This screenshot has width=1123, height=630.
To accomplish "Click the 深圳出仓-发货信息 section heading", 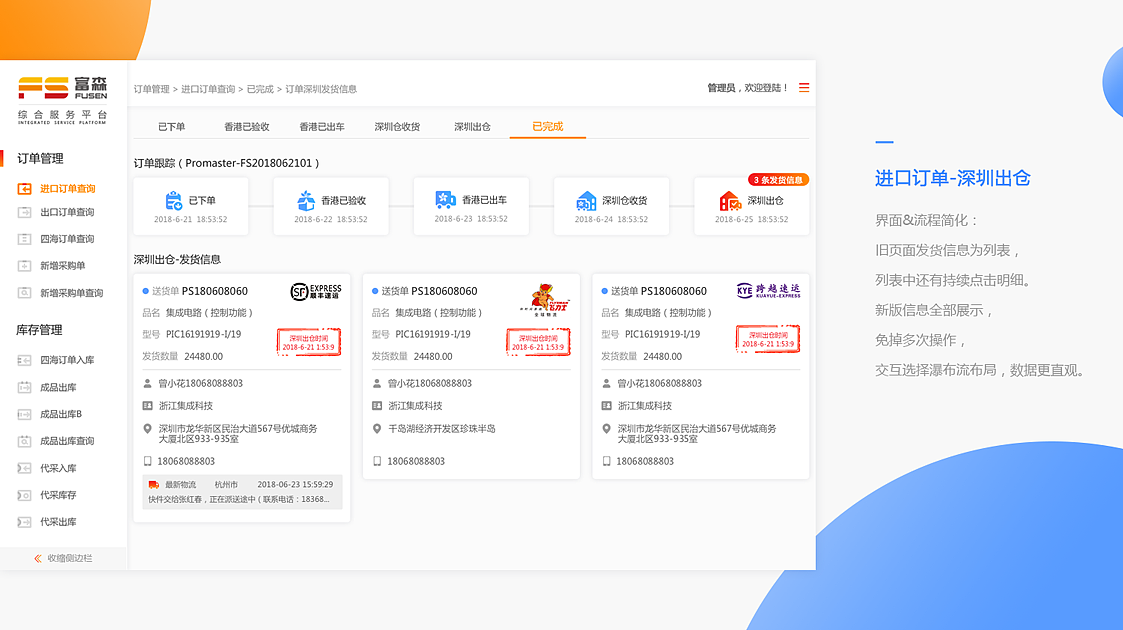I will coord(177,259).
